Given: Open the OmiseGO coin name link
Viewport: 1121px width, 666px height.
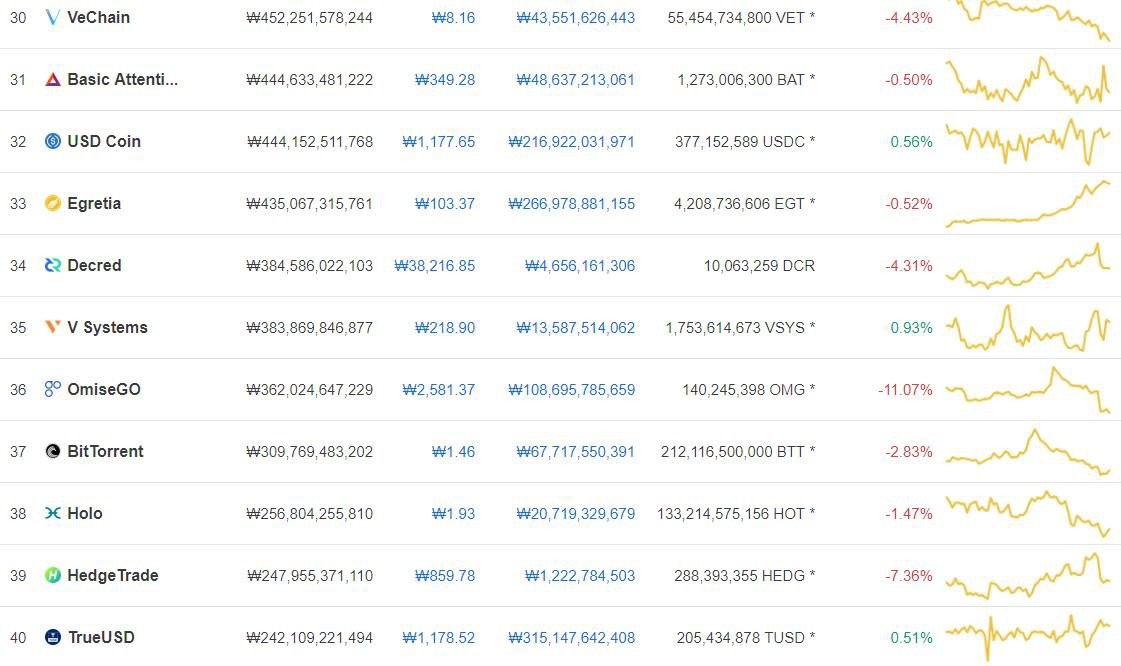Looking at the screenshot, I should pos(104,389).
